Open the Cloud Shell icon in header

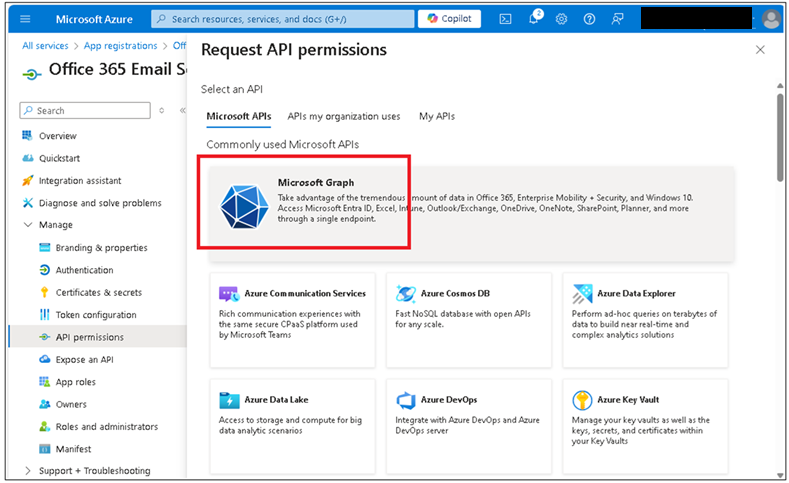click(x=505, y=19)
